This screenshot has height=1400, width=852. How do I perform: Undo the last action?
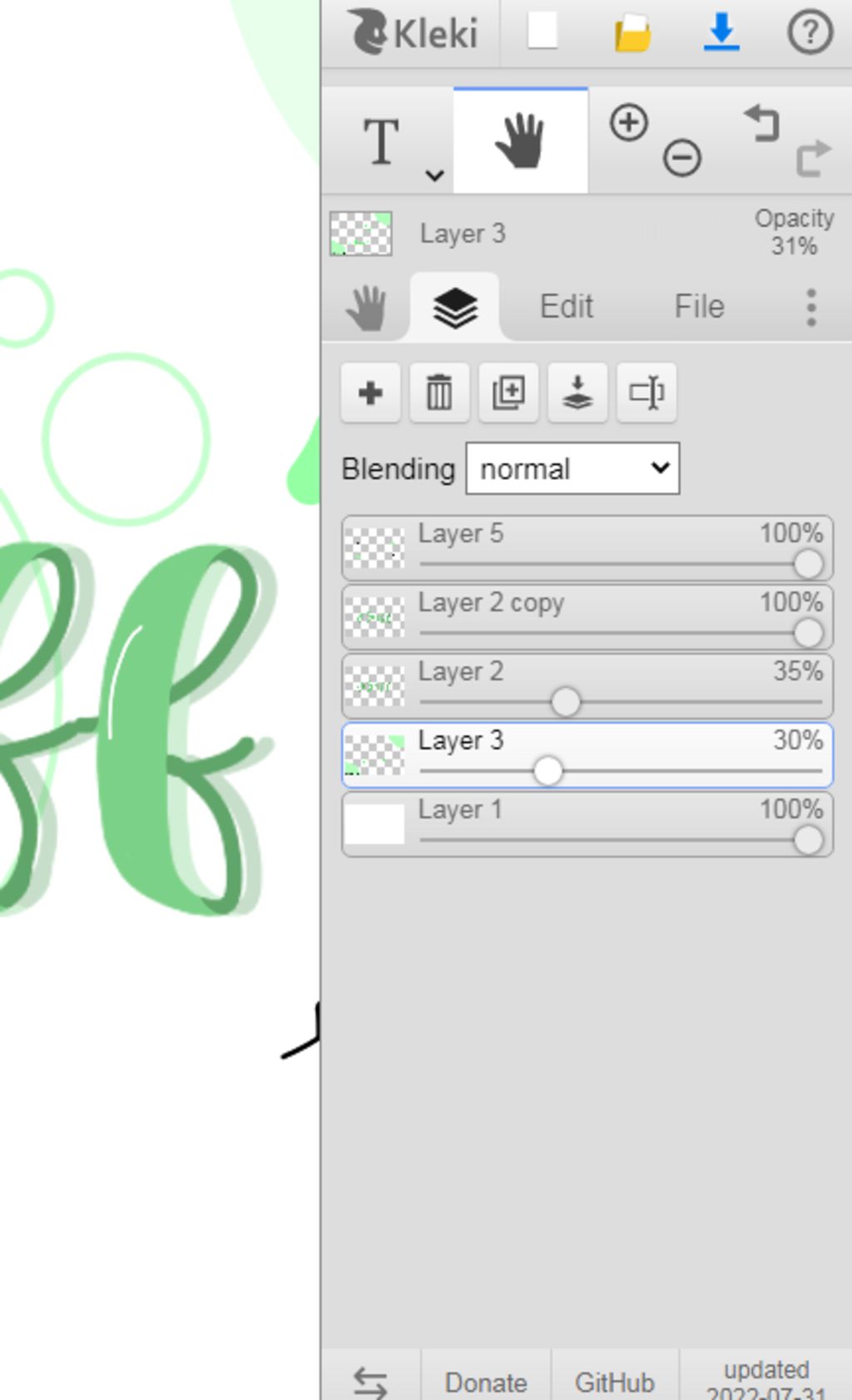pyautogui.click(x=762, y=124)
